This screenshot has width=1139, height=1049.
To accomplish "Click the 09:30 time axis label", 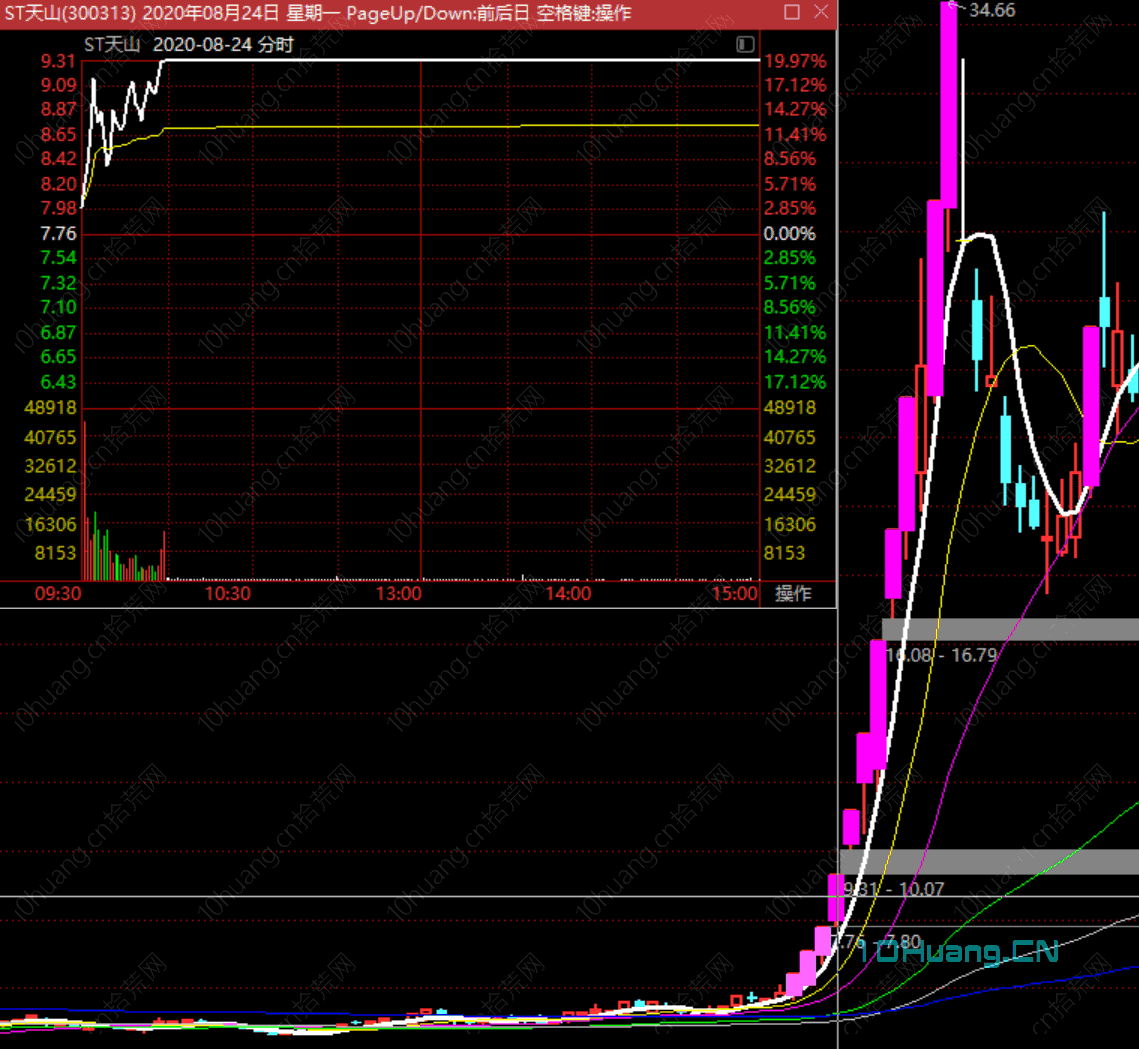I will point(58,594).
